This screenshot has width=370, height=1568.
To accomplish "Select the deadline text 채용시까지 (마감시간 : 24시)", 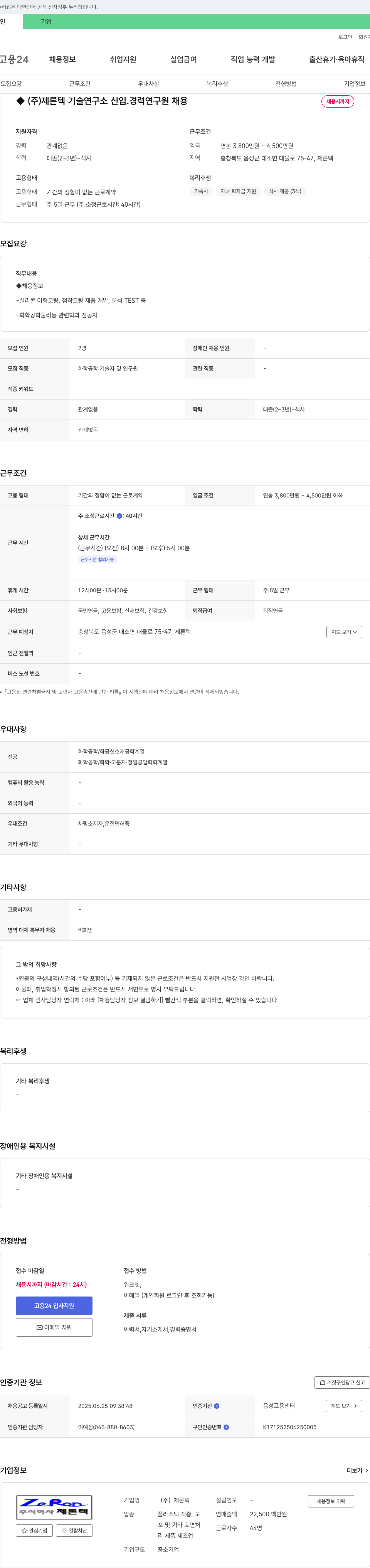I will (51, 1284).
